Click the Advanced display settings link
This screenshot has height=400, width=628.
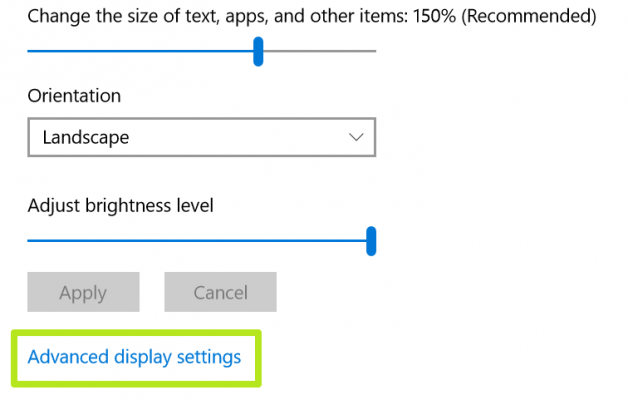coord(135,357)
